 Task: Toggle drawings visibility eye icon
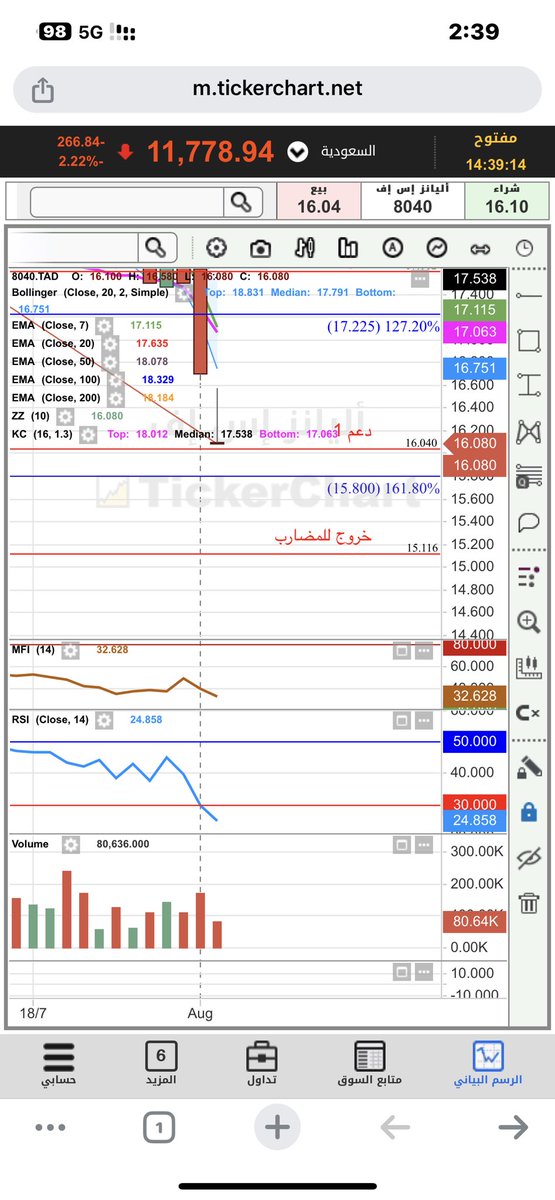click(x=528, y=857)
